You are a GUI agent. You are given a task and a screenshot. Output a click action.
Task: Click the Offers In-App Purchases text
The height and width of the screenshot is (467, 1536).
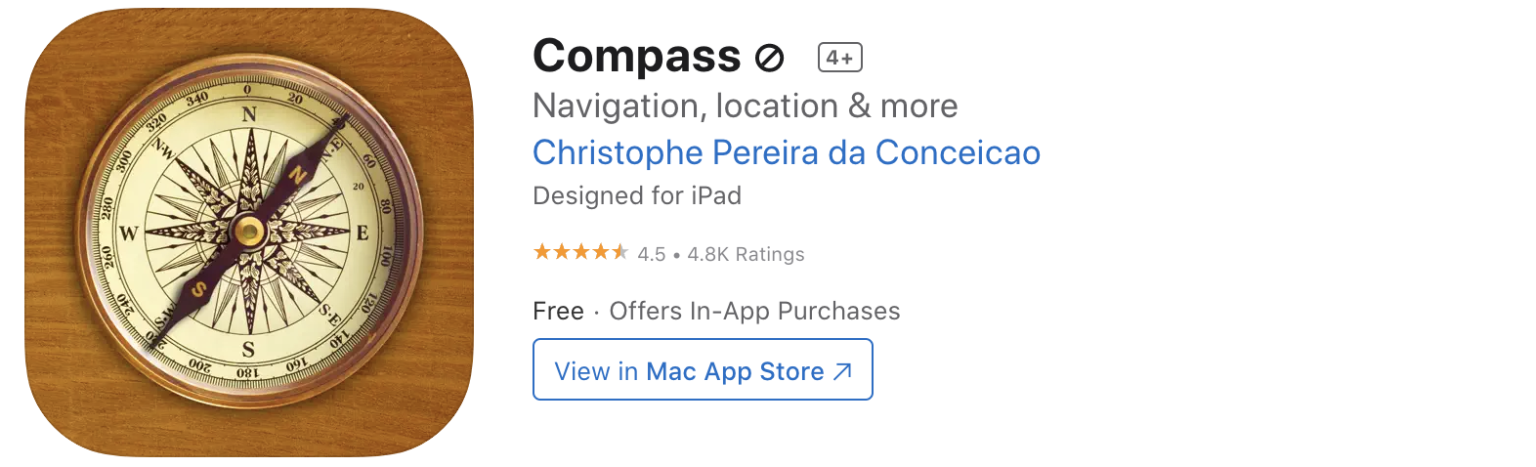pos(754,311)
